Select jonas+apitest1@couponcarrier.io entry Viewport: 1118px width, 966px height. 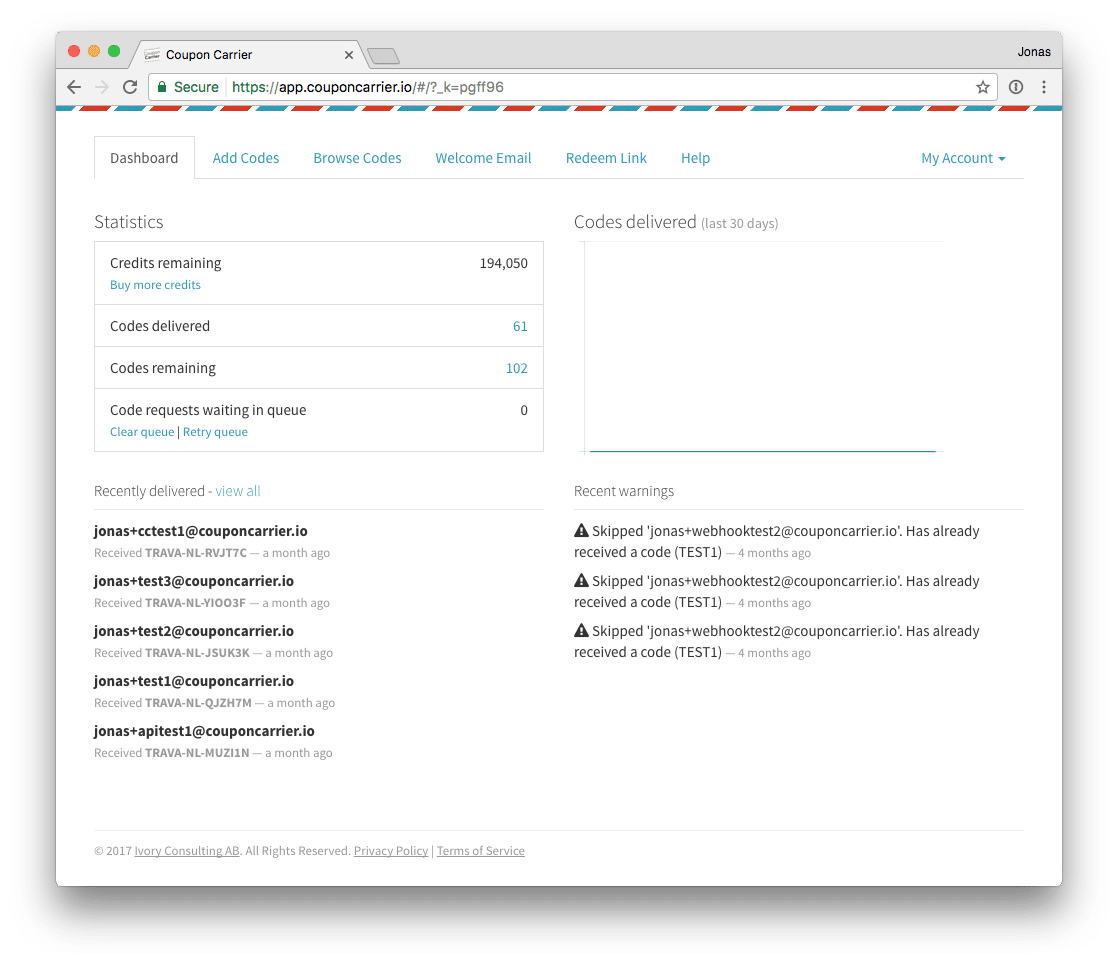click(x=204, y=730)
